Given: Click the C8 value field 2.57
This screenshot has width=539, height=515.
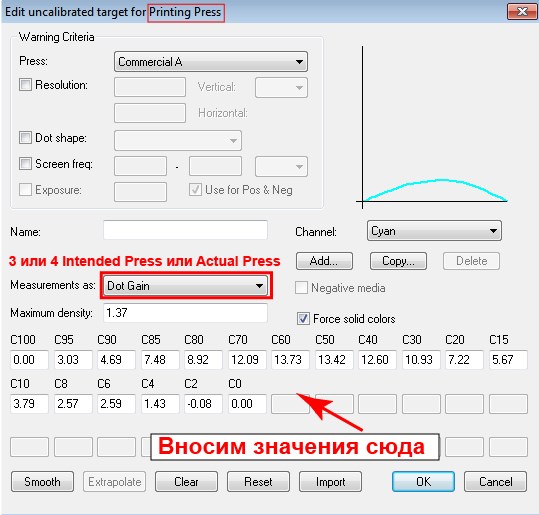Looking at the screenshot, I should click(73, 404).
